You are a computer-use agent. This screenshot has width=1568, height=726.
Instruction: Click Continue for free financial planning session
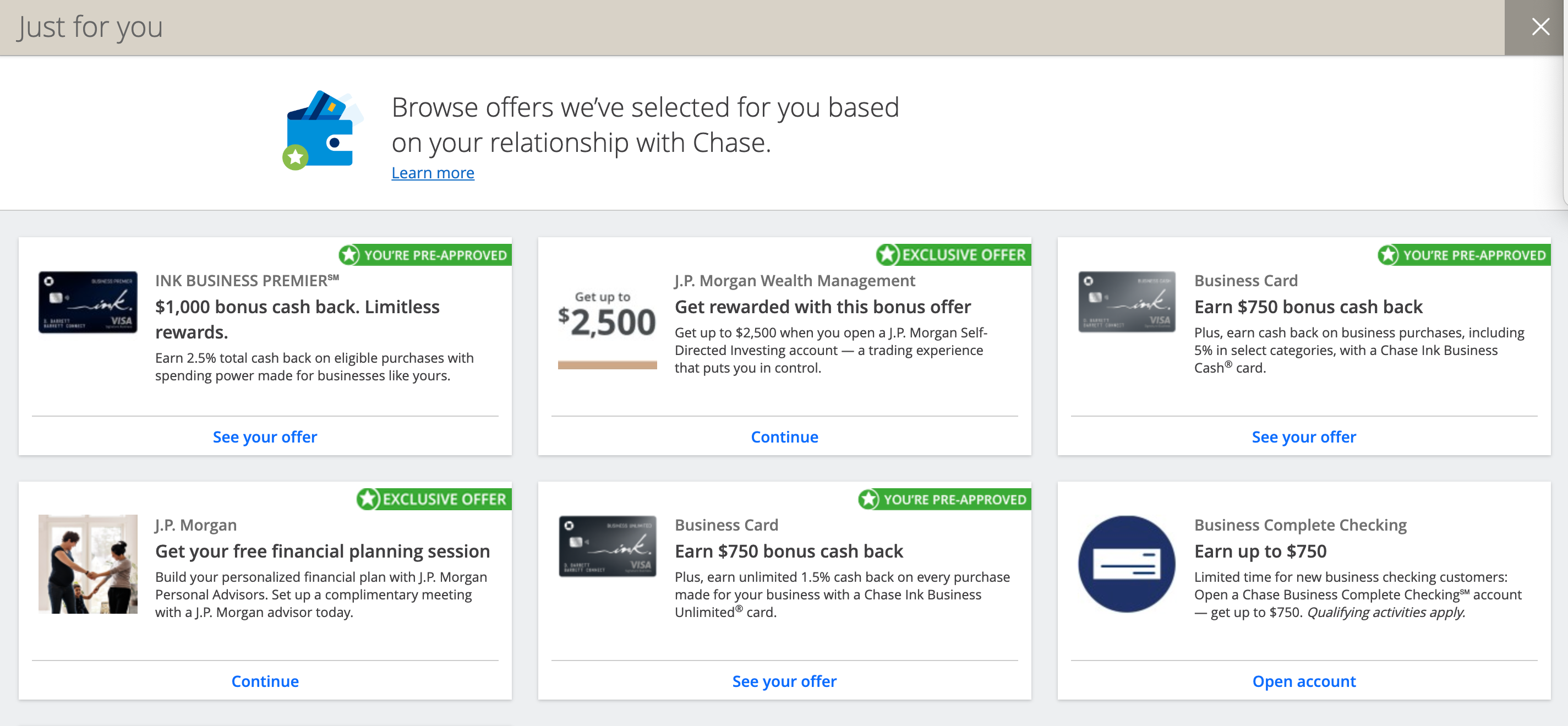click(x=265, y=681)
